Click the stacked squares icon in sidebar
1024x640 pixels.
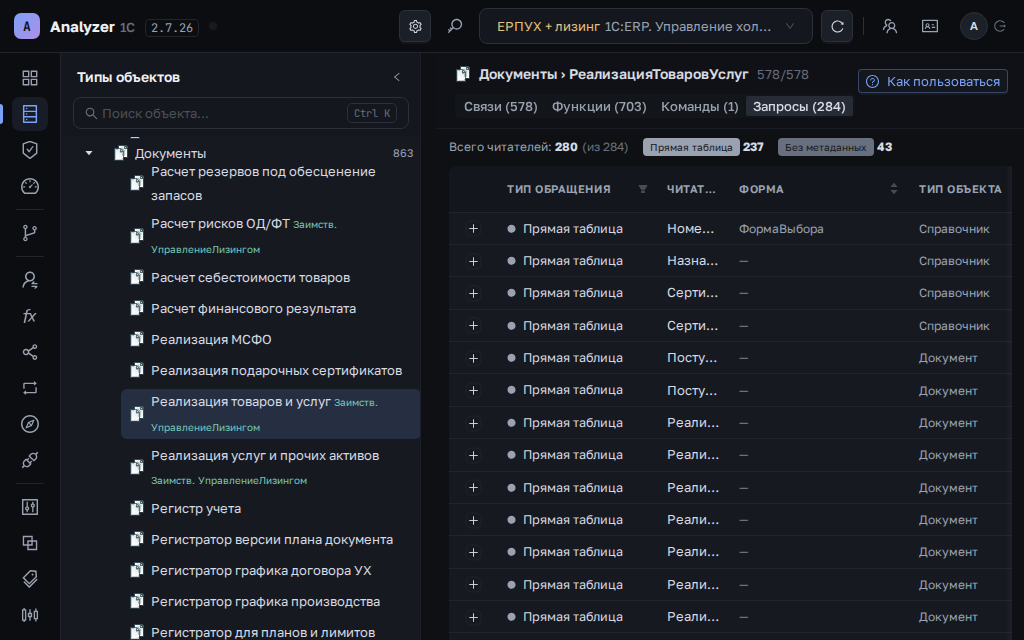pos(30,543)
